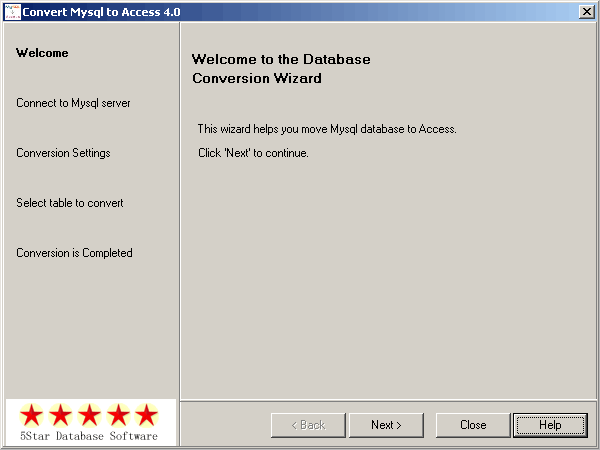Select the 'Select table to convert' step
The image size is (600, 450).
pos(70,203)
